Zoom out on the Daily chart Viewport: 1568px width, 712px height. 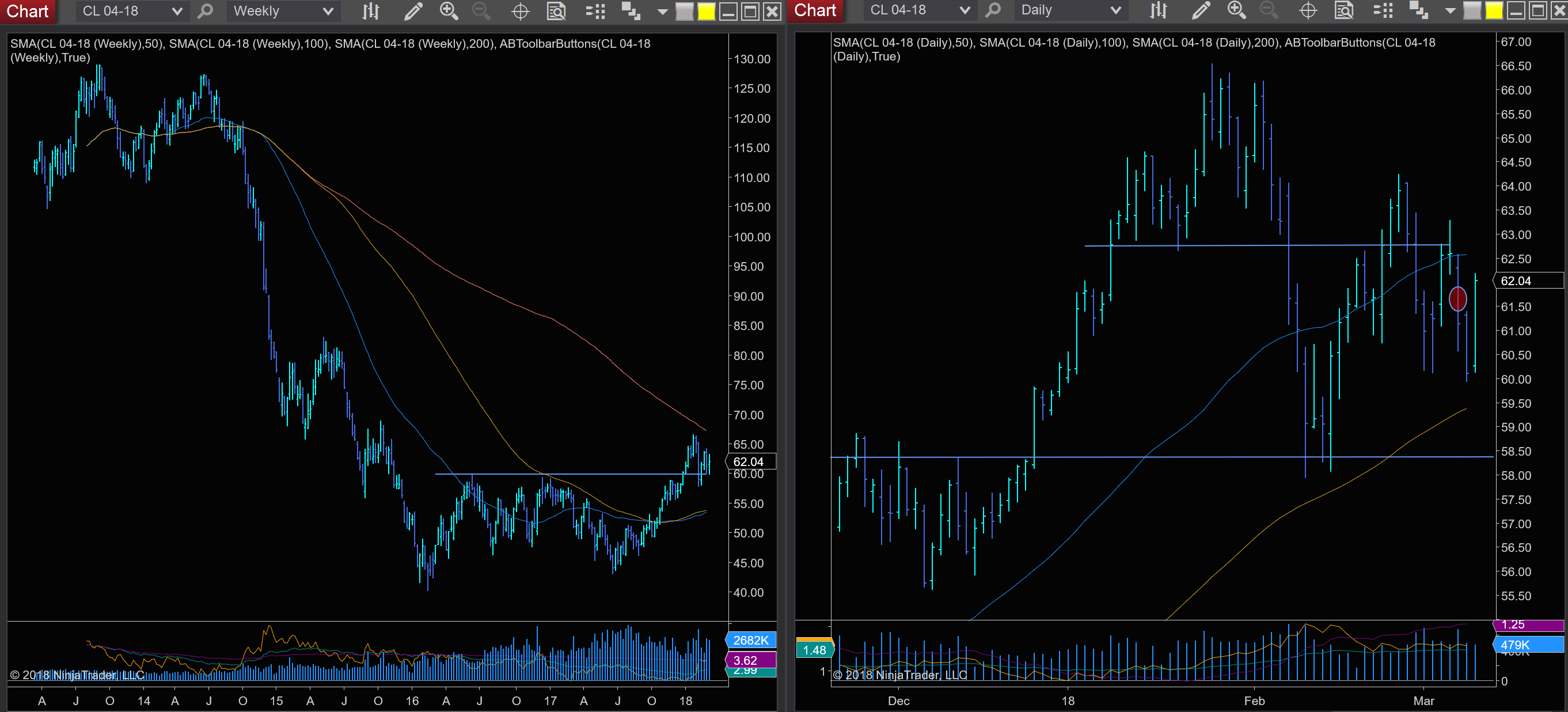(1269, 10)
